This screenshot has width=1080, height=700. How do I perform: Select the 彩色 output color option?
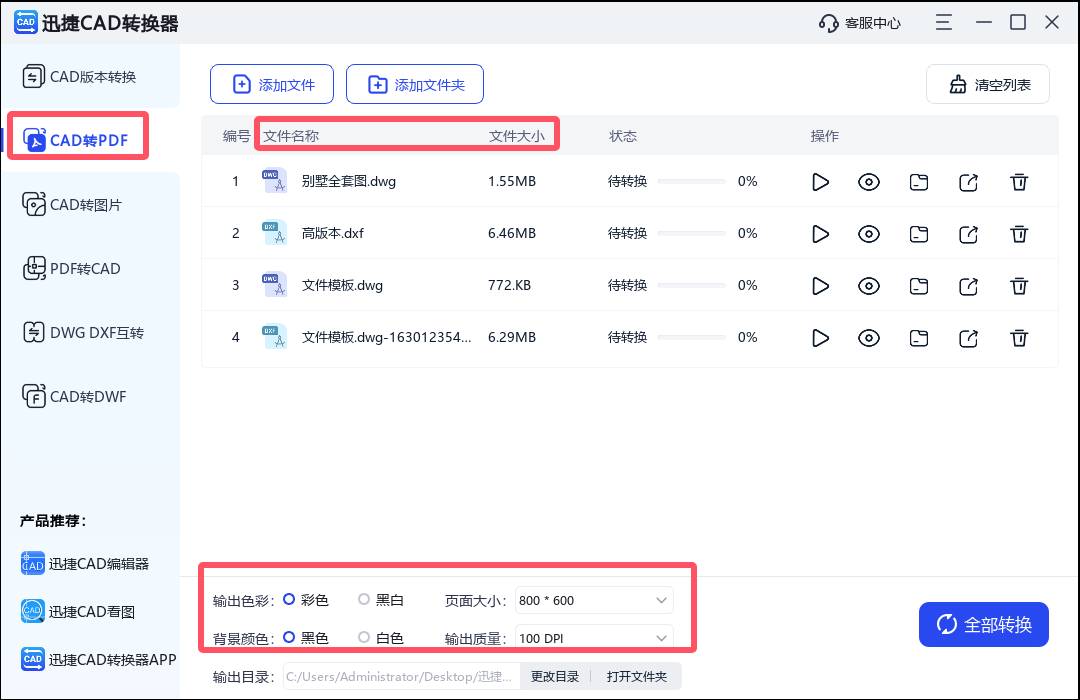click(289, 599)
